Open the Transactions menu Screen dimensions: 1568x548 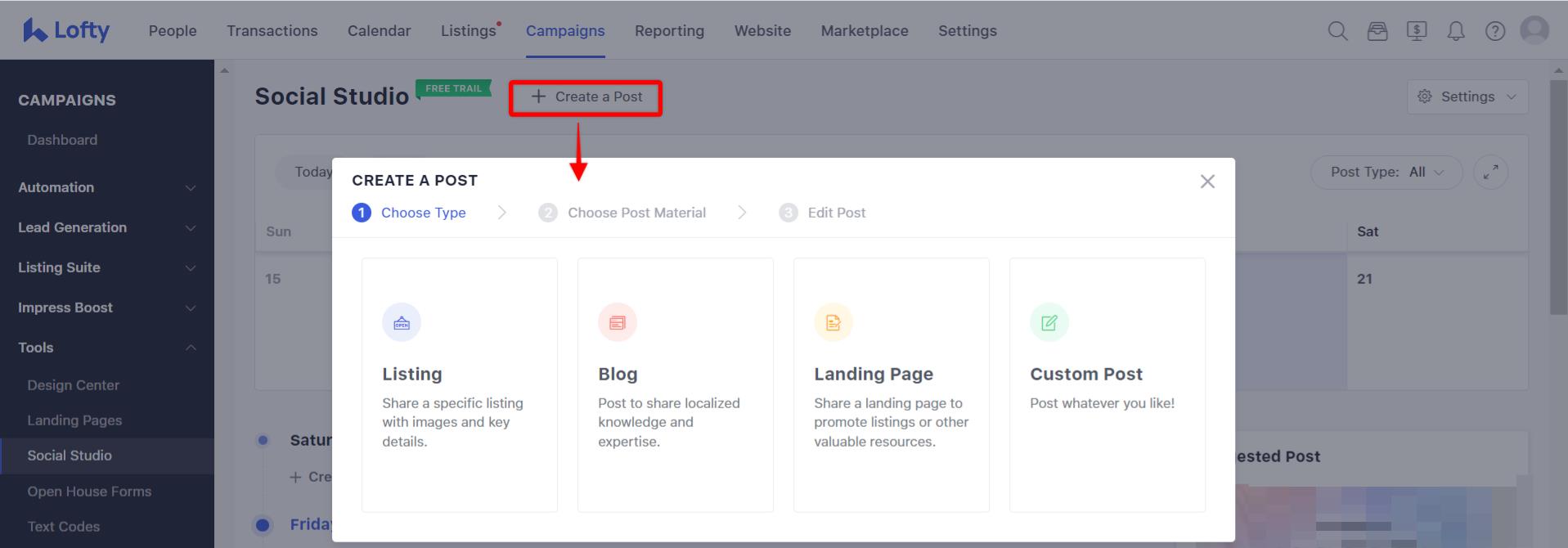[272, 31]
